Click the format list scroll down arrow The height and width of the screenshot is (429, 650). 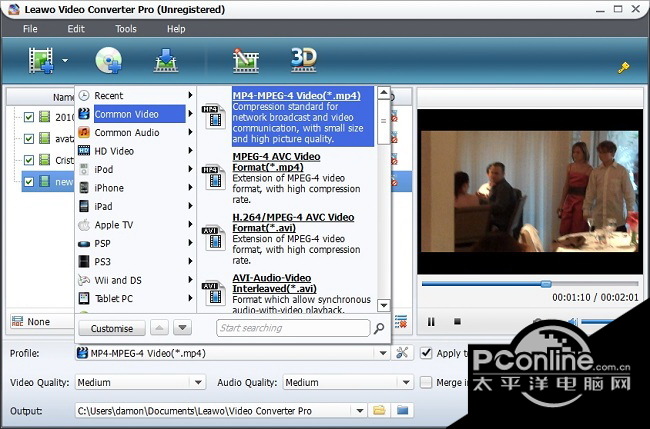pos(384,305)
